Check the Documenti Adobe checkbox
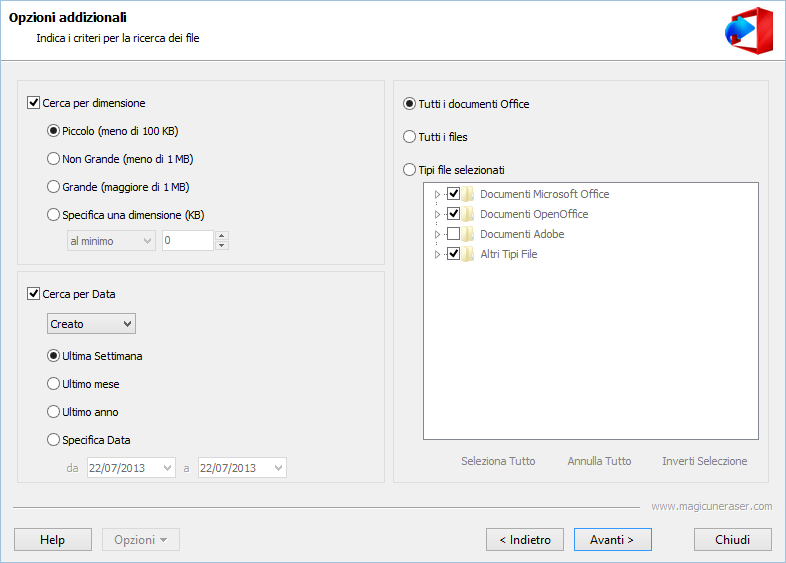The height and width of the screenshot is (563, 786). pyautogui.click(x=453, y=234)
